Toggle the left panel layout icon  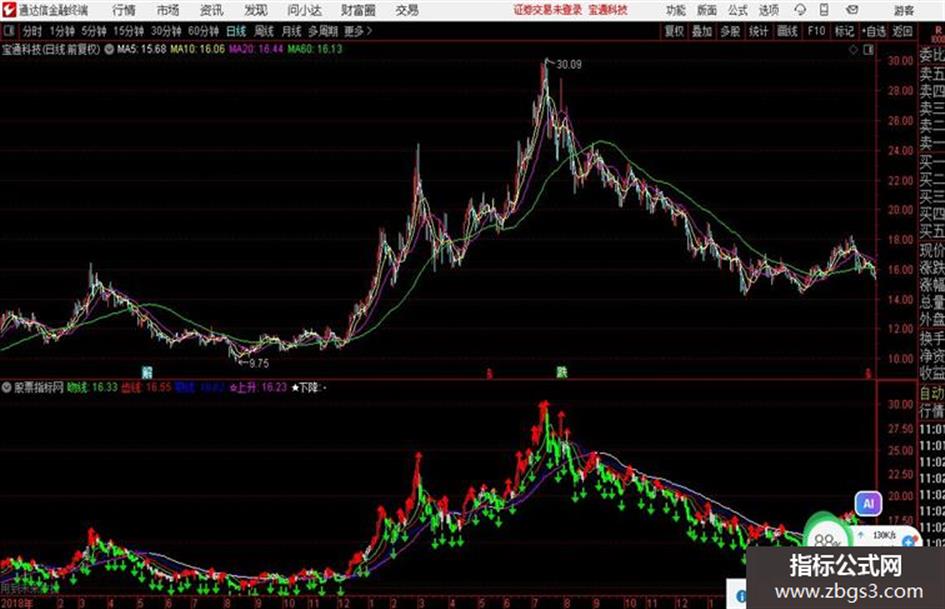pyautogui.click(x=9, y=31)
